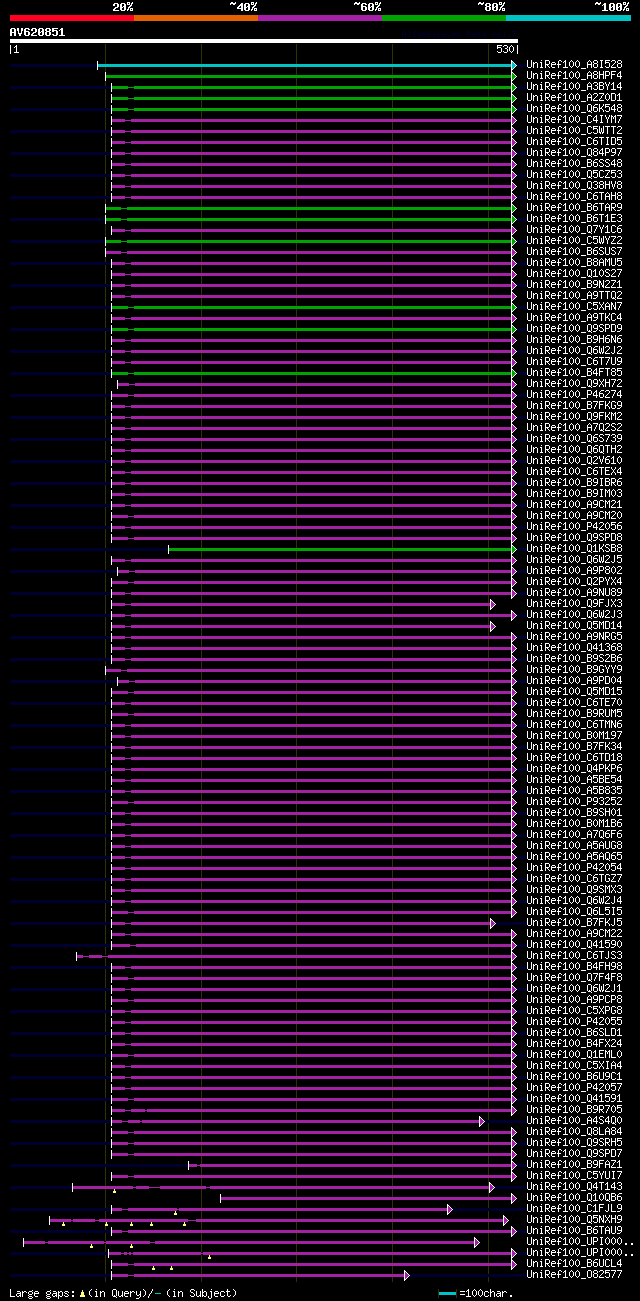The width and height of the screenshot is (640, 1301).
Task: Select the UniRef100_Q9FKM2 label
Action: point(574,416)
